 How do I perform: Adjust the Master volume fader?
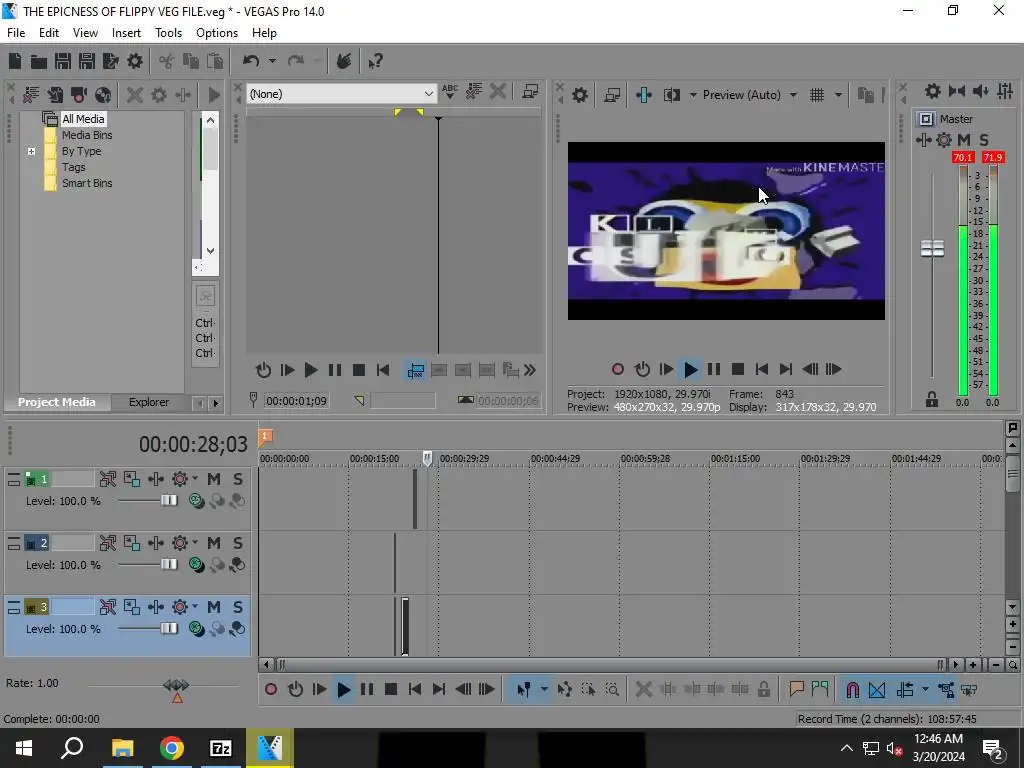pos(933,249)
